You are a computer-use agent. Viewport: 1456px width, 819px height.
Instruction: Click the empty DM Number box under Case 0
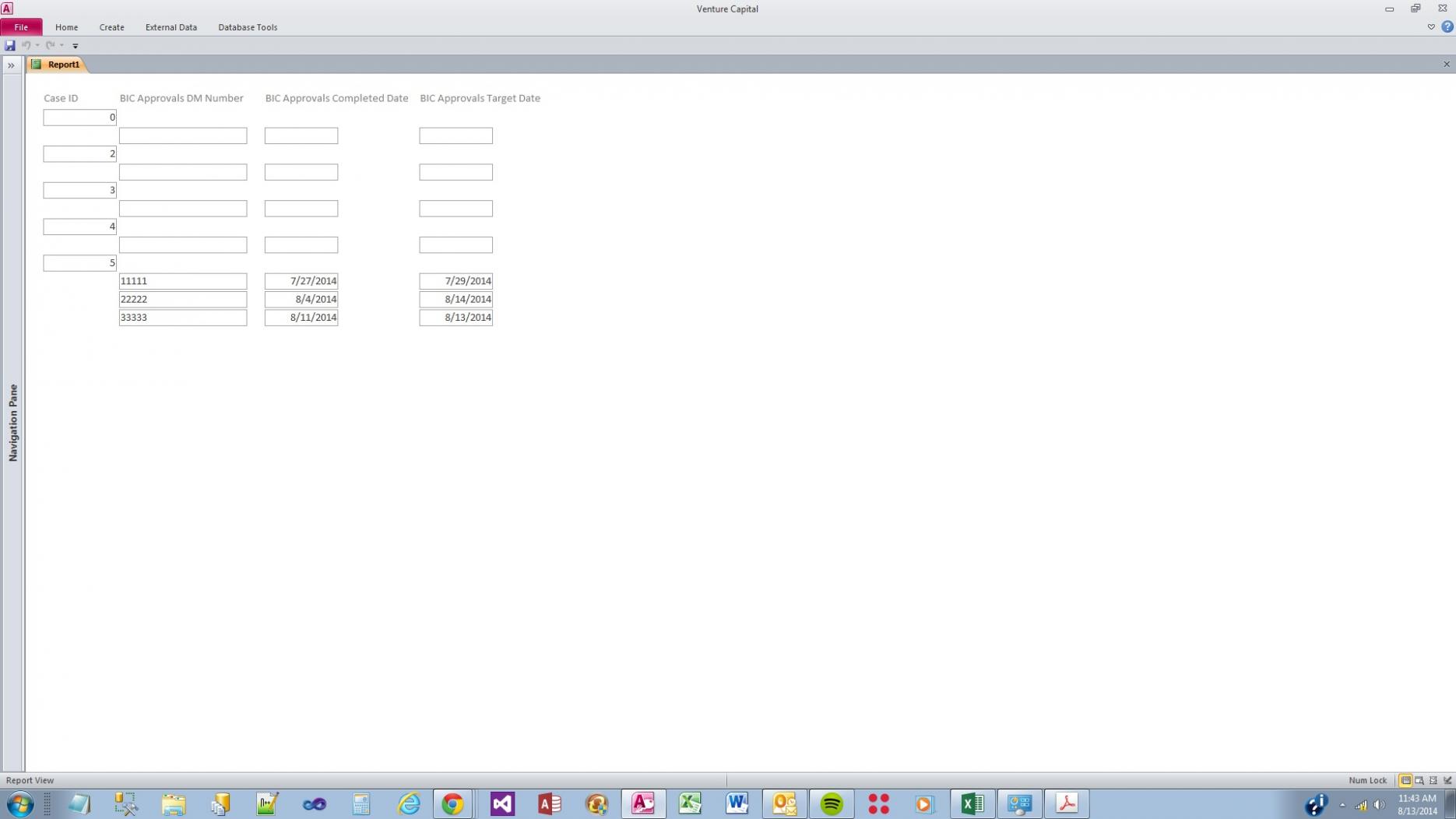click(183, 135)
